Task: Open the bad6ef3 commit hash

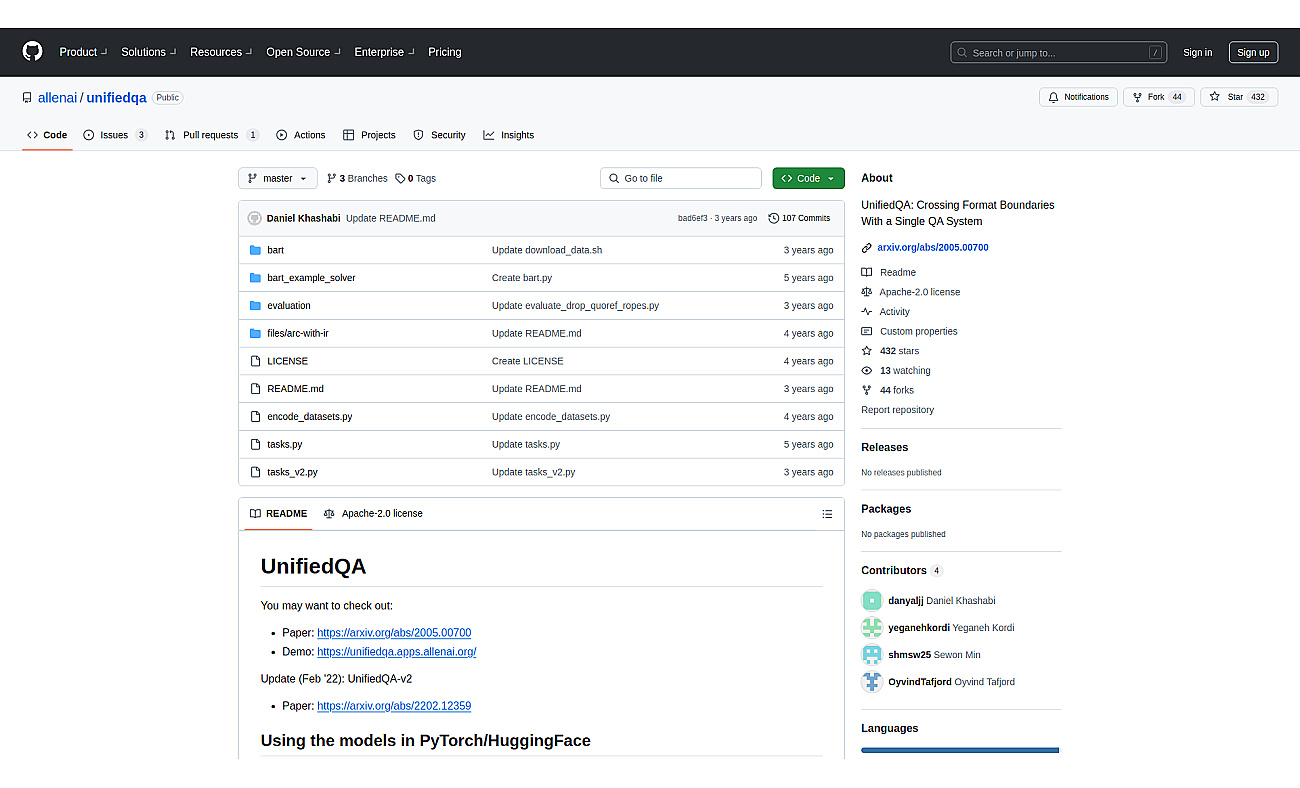Action: tap(692, 218)
